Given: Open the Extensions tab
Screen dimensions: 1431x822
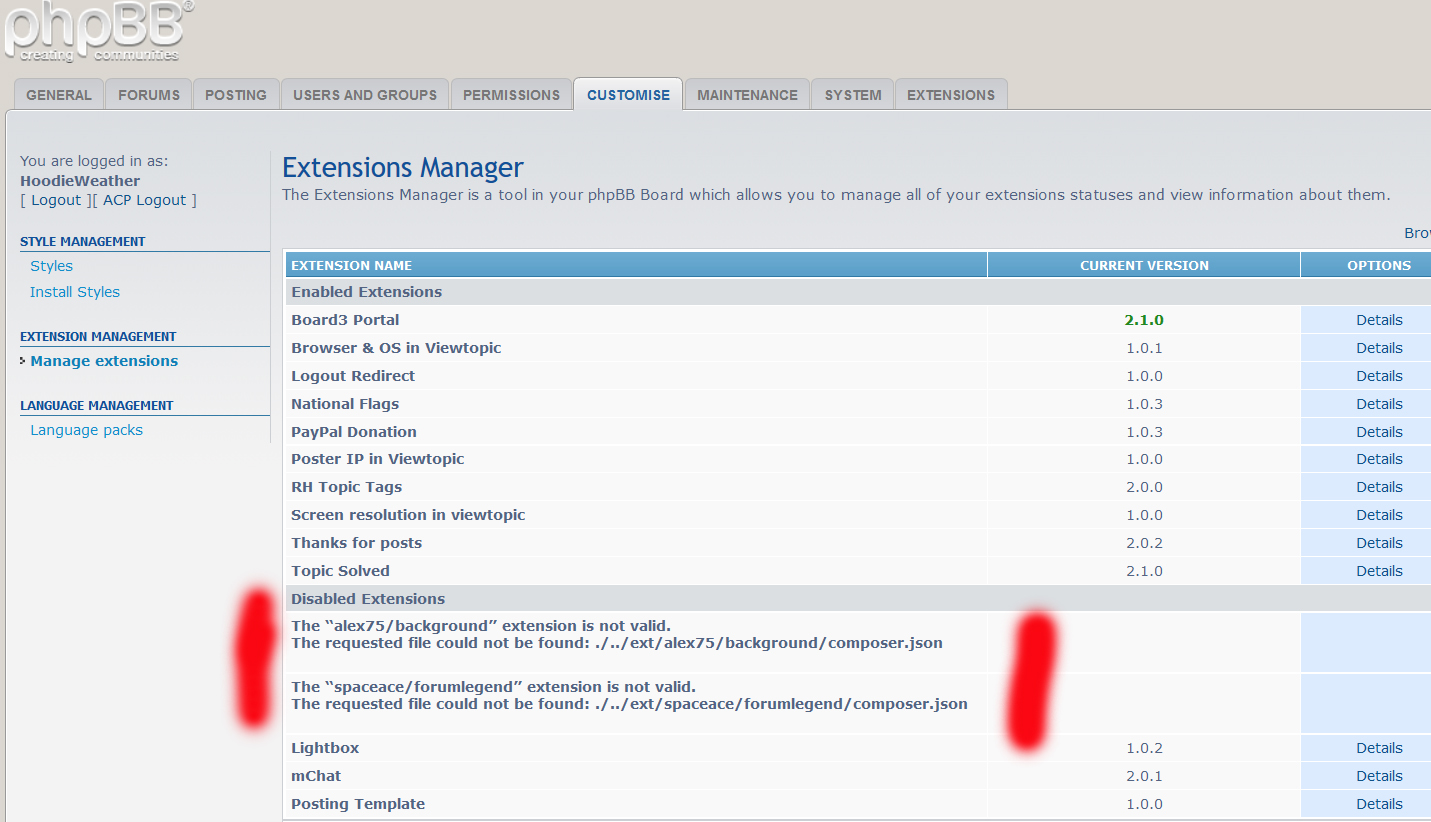Looking at the screenshot, I should coord(951,95).
